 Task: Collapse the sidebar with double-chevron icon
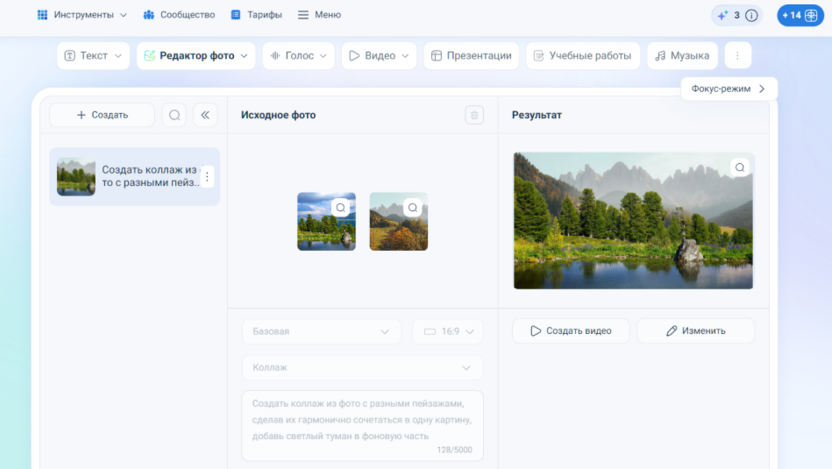[x=205, y=115]
